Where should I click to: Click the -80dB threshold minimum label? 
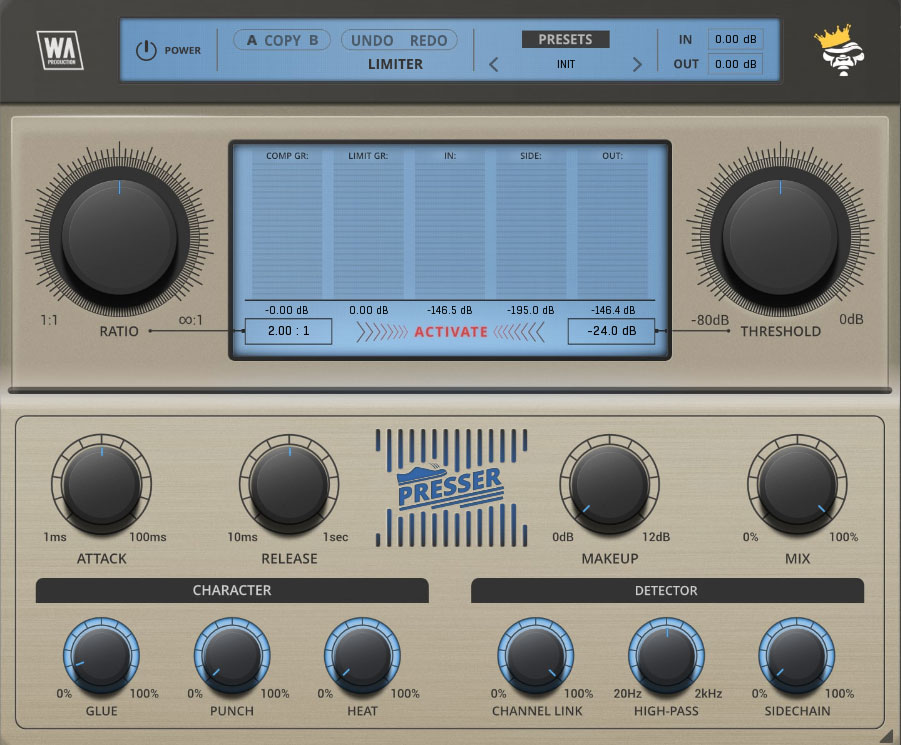[x=710, y=320]
